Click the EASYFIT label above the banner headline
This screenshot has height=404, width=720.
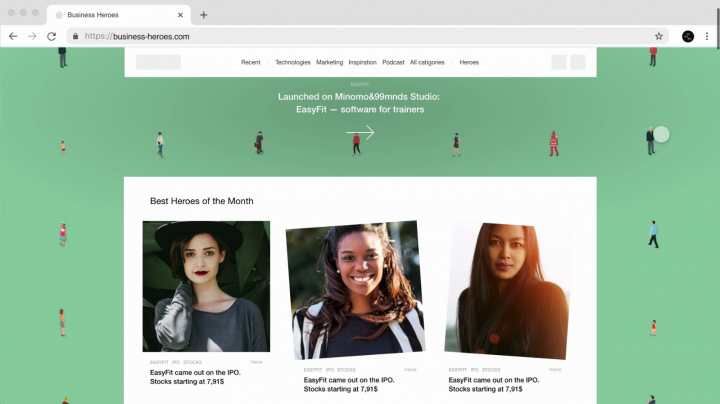point(360,84)
